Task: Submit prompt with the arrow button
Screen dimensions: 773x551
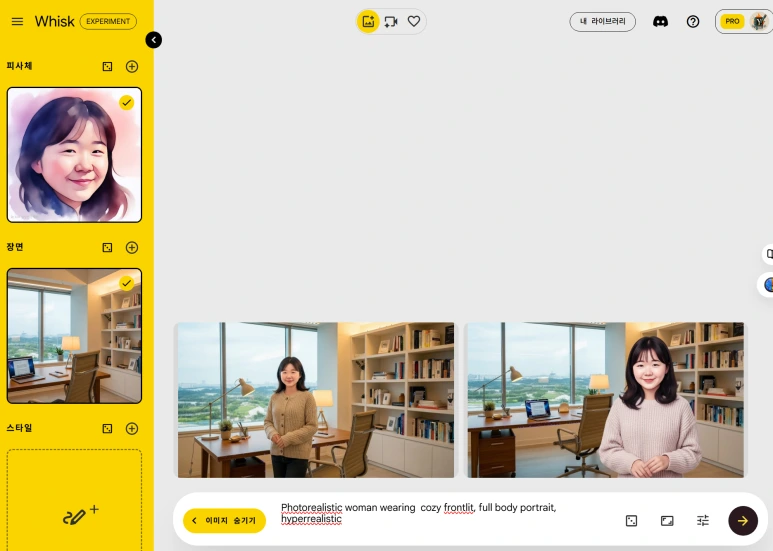Action: (743, 521)
